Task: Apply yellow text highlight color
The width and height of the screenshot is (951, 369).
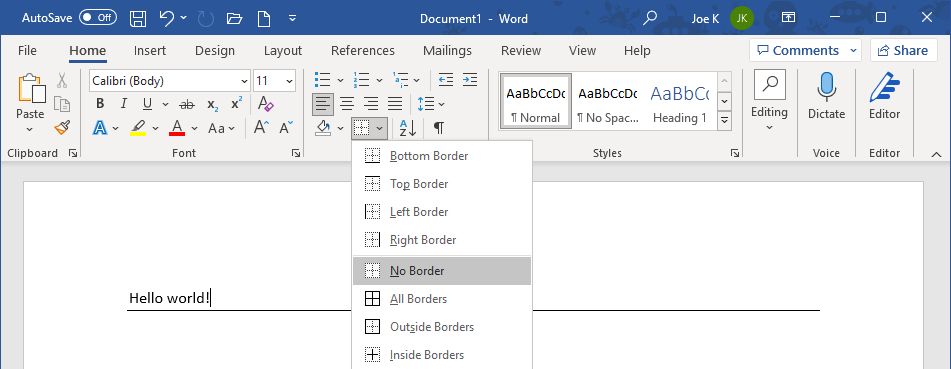Action: tap(138, 127)
